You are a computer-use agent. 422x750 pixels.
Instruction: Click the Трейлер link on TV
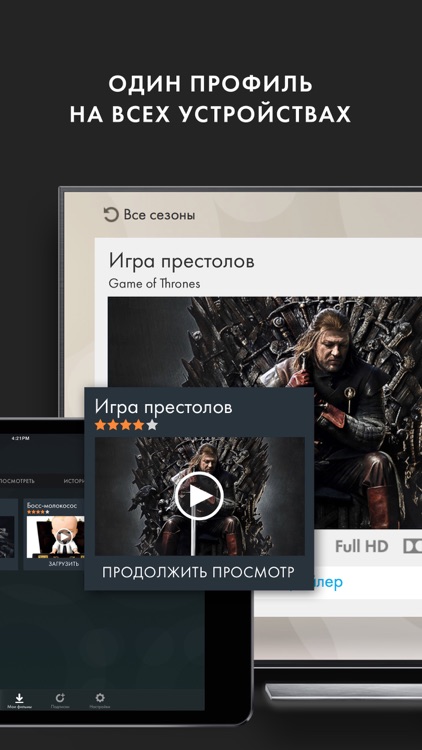[x=328, y=582]
